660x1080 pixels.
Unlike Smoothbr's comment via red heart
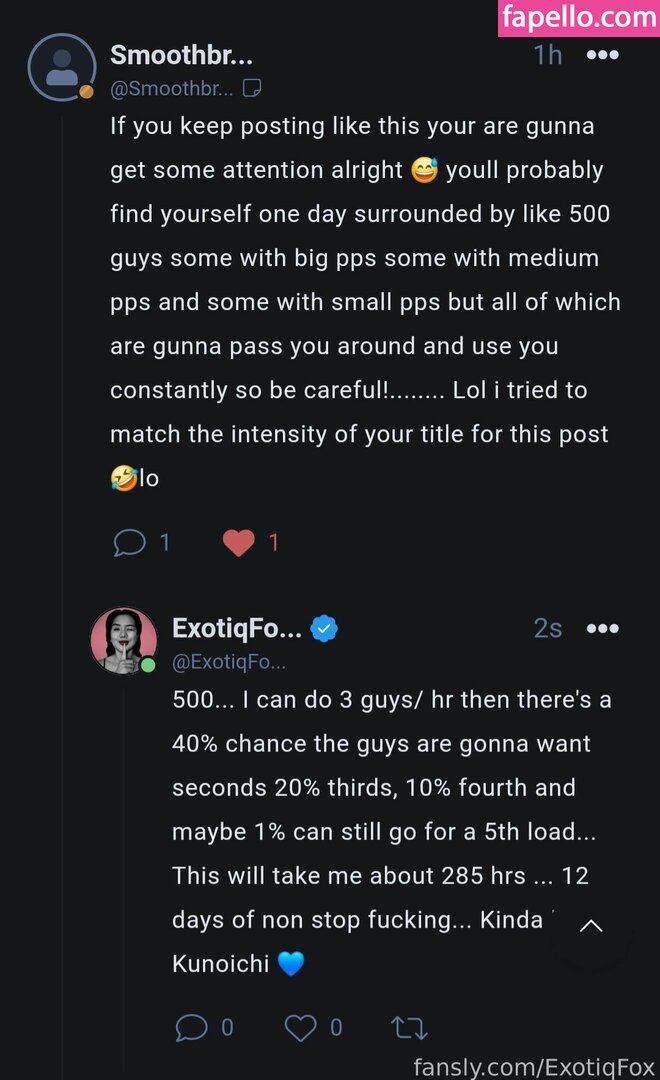pos(238,543)
